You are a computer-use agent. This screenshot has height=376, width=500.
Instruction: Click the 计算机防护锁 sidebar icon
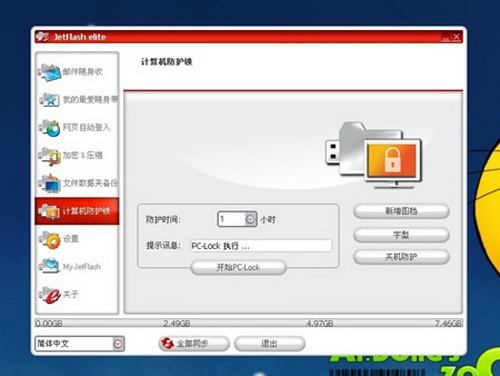pyautogui.click(x=49, y=211)
